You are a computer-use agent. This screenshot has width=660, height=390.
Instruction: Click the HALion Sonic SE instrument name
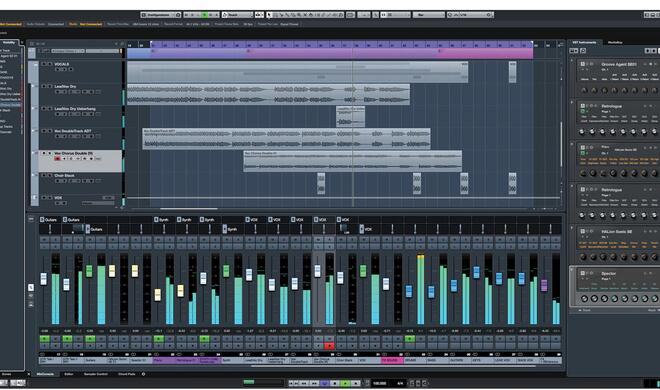tap(617, 231)
